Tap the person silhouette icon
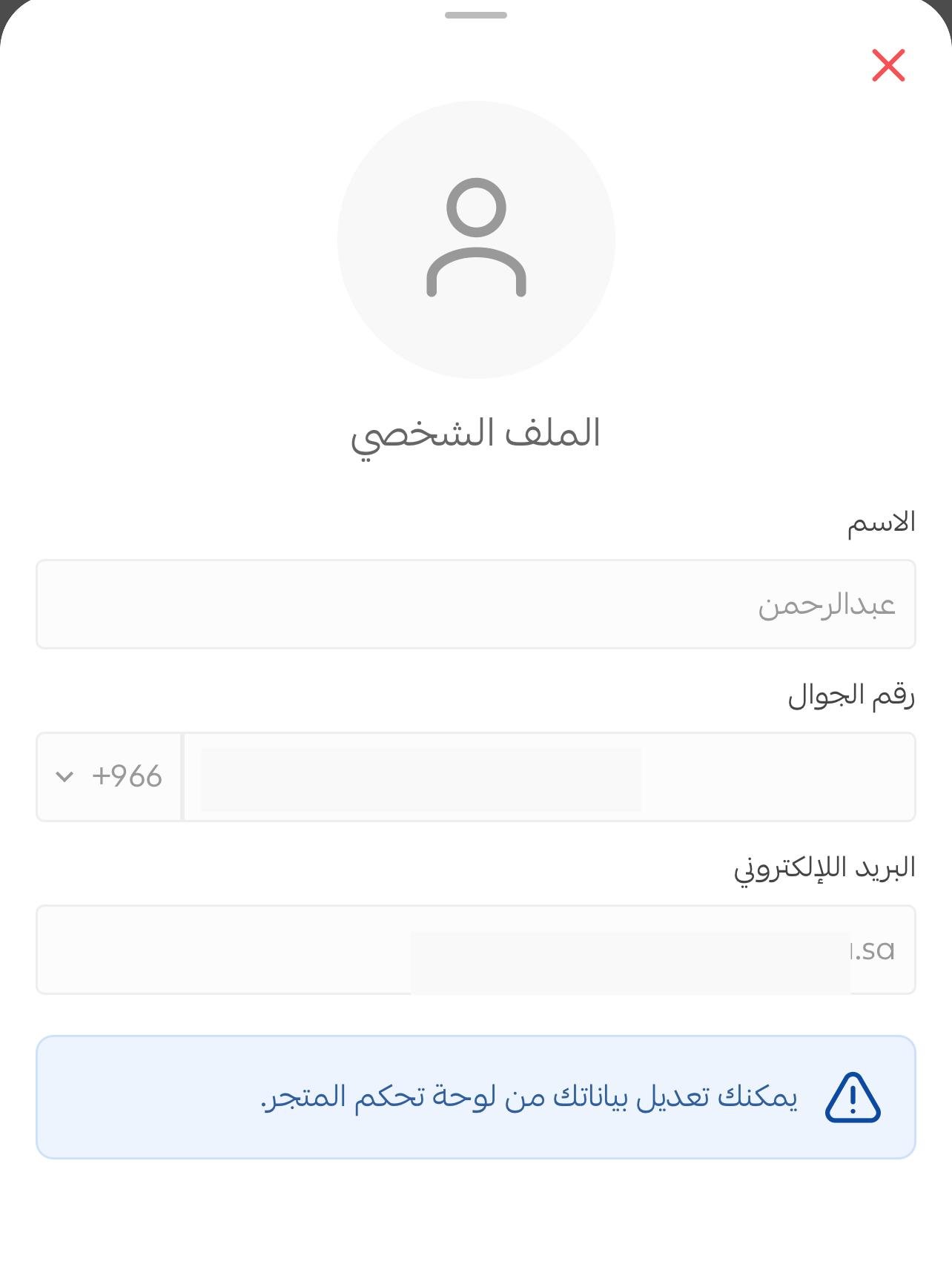Screen dimensions: 952x1284 pyautogui.click(x=476, y=238)
